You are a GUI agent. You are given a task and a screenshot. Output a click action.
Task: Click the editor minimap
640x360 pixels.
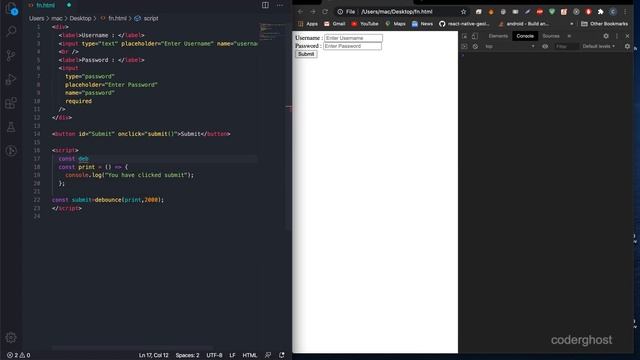pyautogui.click(x=272, y=31)
